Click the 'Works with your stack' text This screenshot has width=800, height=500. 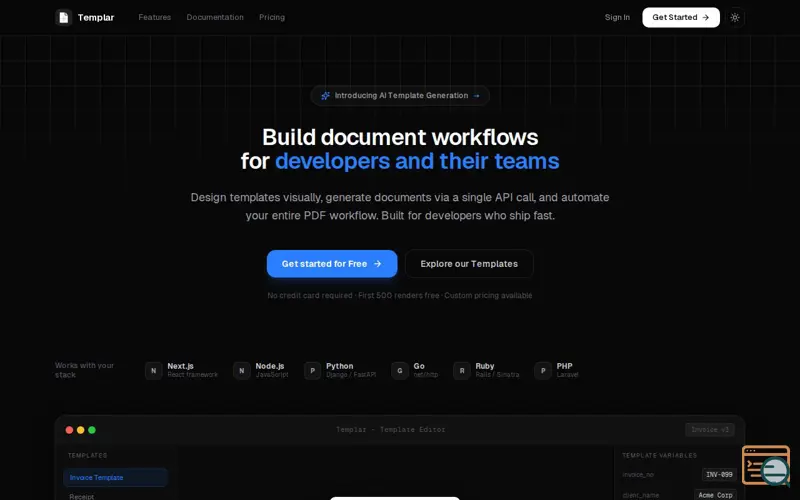point(85,370)
